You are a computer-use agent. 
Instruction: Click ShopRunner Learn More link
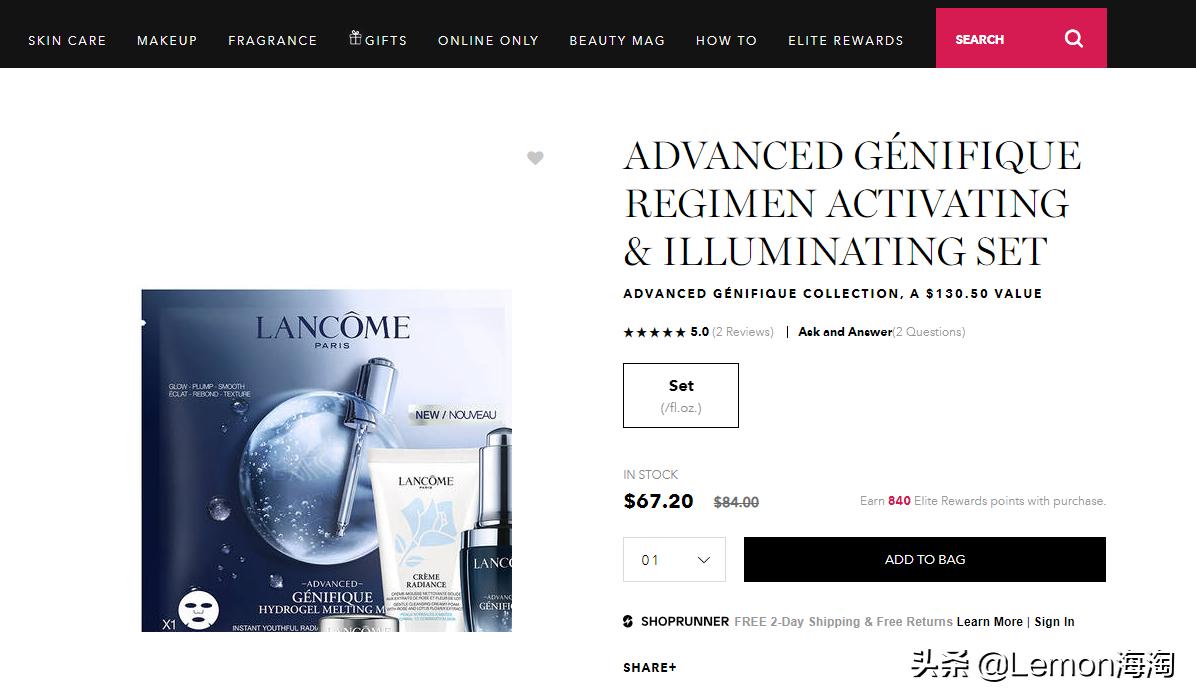989,621
